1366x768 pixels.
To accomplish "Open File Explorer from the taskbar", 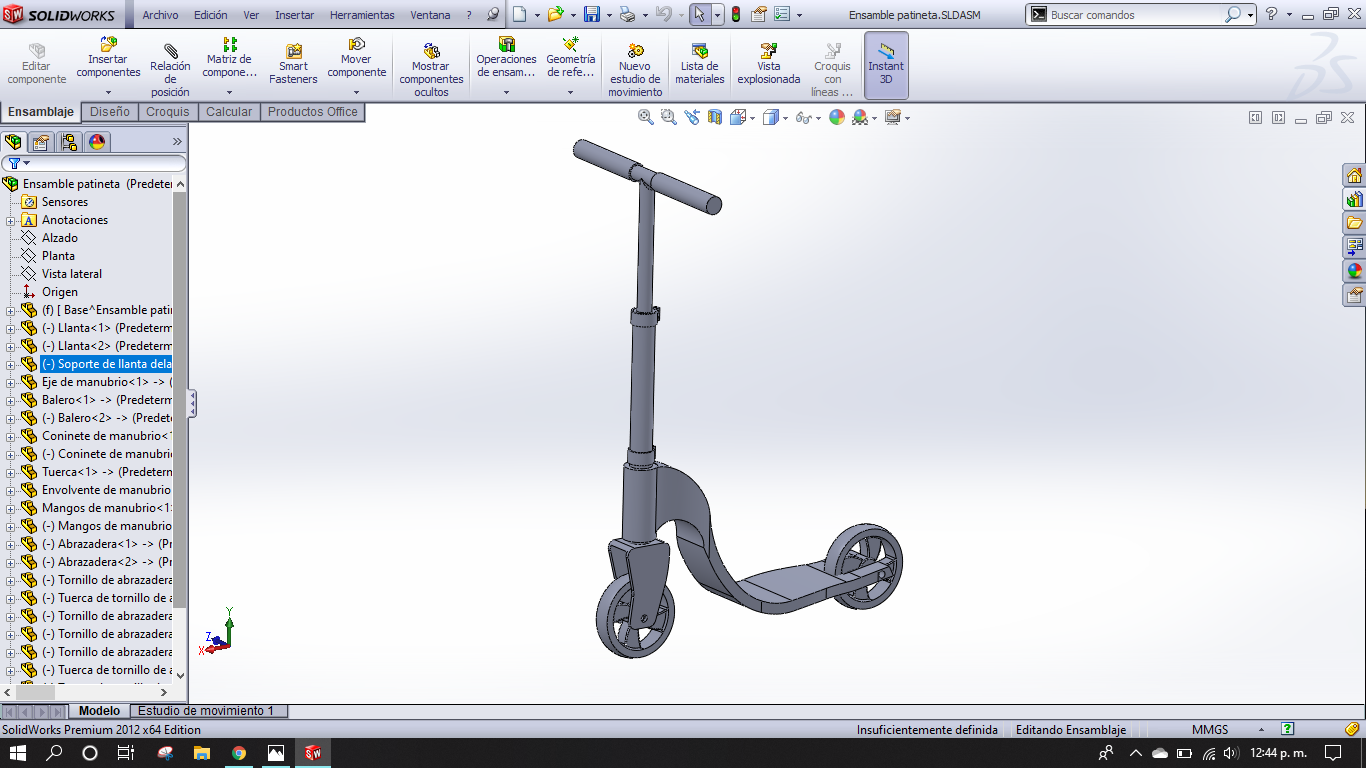I will pyautogui.click(x=202, y=752).
